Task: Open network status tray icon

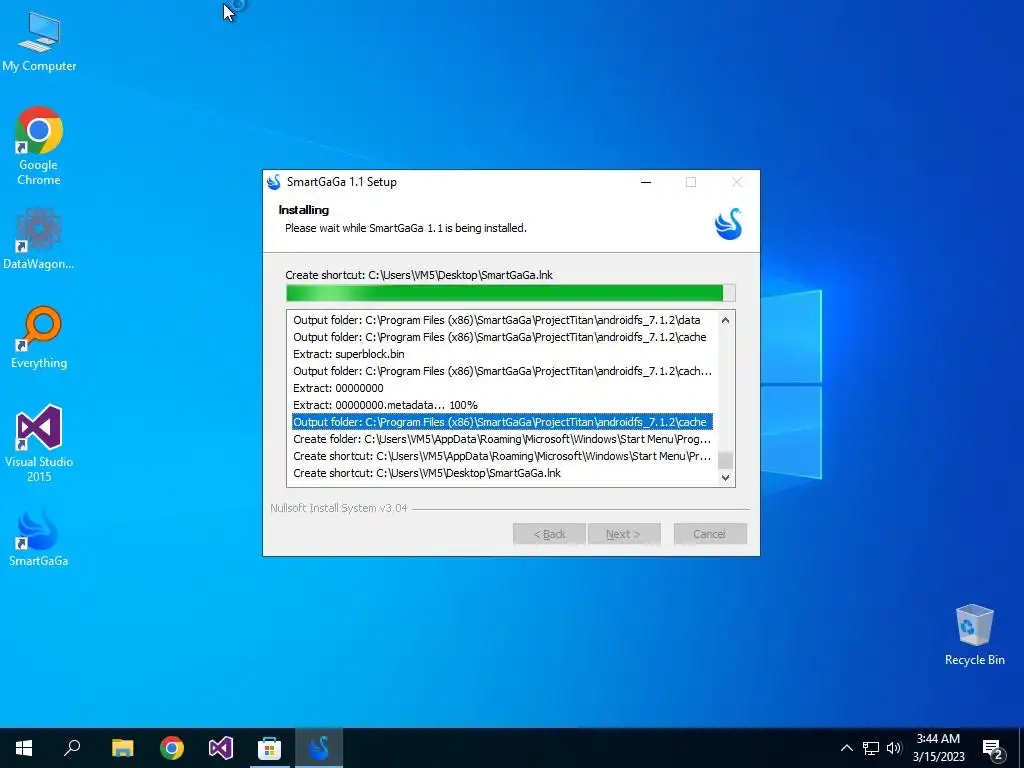Action: [x=871, y=748]
